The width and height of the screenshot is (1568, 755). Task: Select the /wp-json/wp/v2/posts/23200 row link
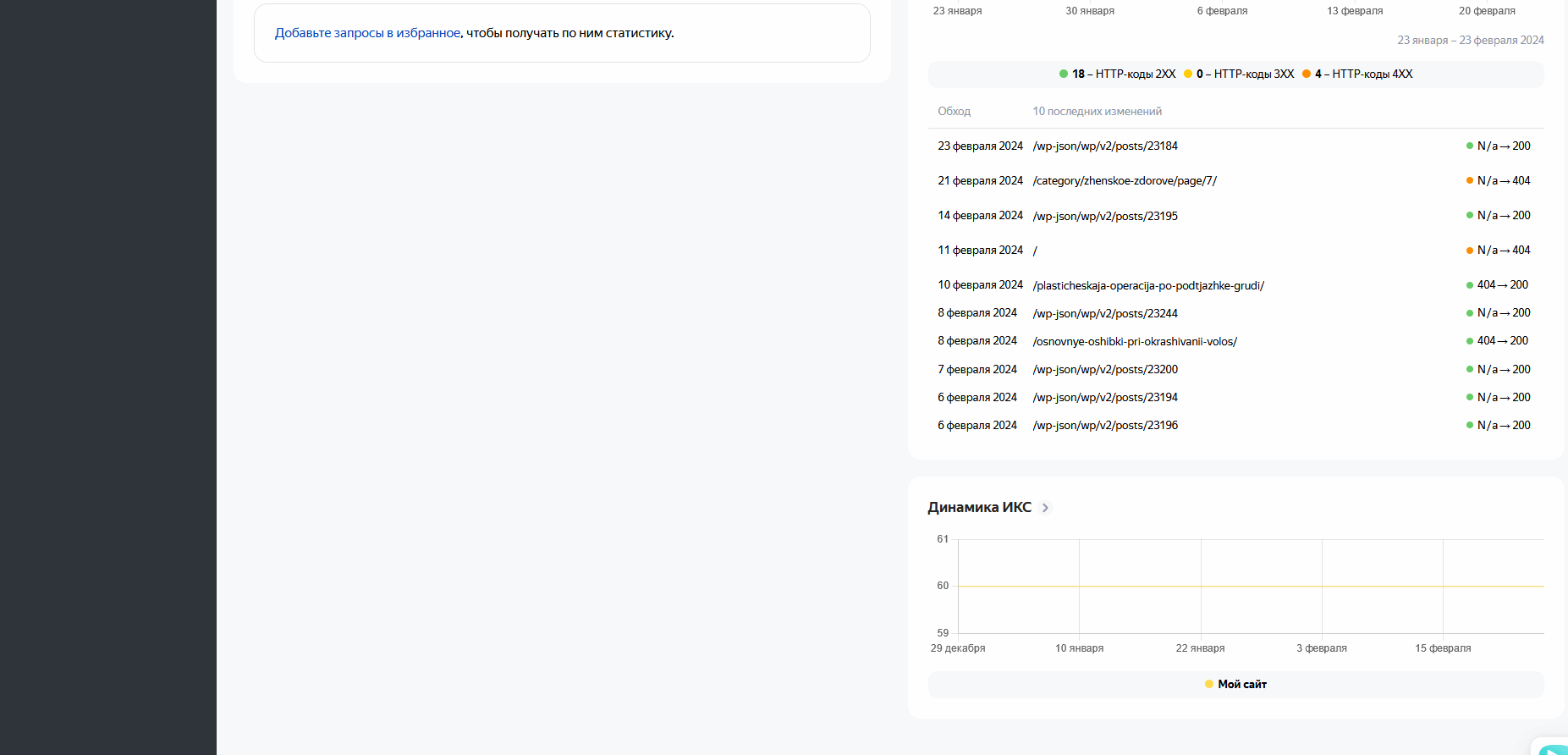(1105, 369)
